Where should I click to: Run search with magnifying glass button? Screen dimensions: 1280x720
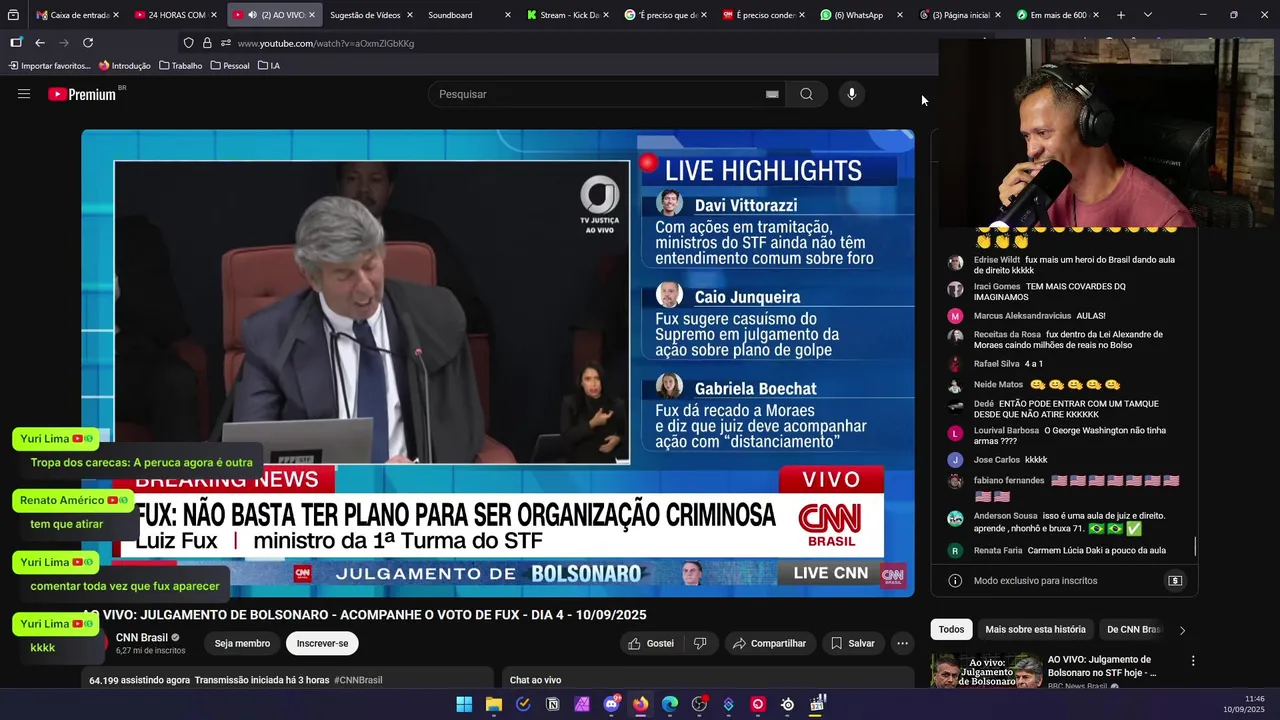point(806,94)
